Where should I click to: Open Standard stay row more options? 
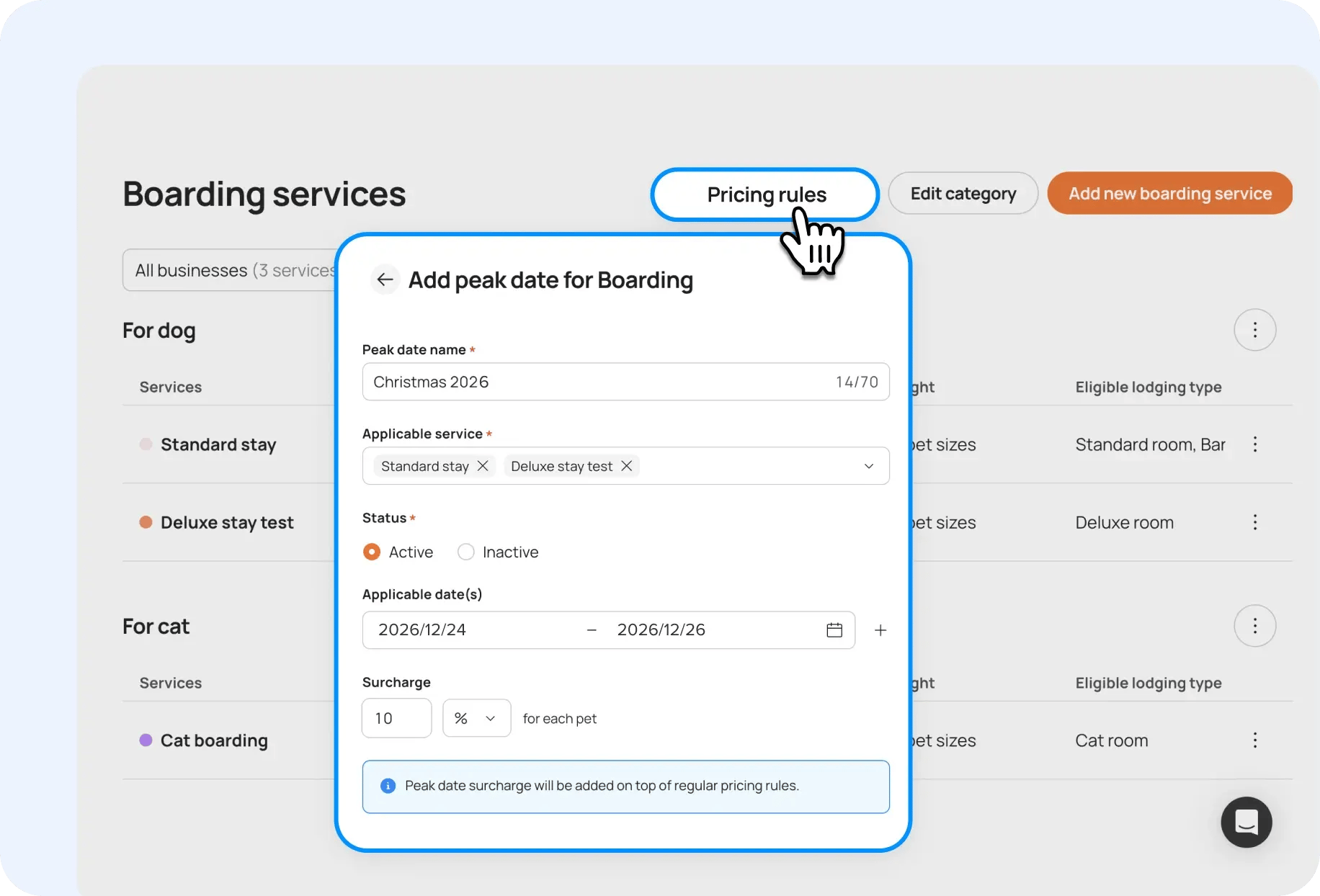[x=1255, y=444]
